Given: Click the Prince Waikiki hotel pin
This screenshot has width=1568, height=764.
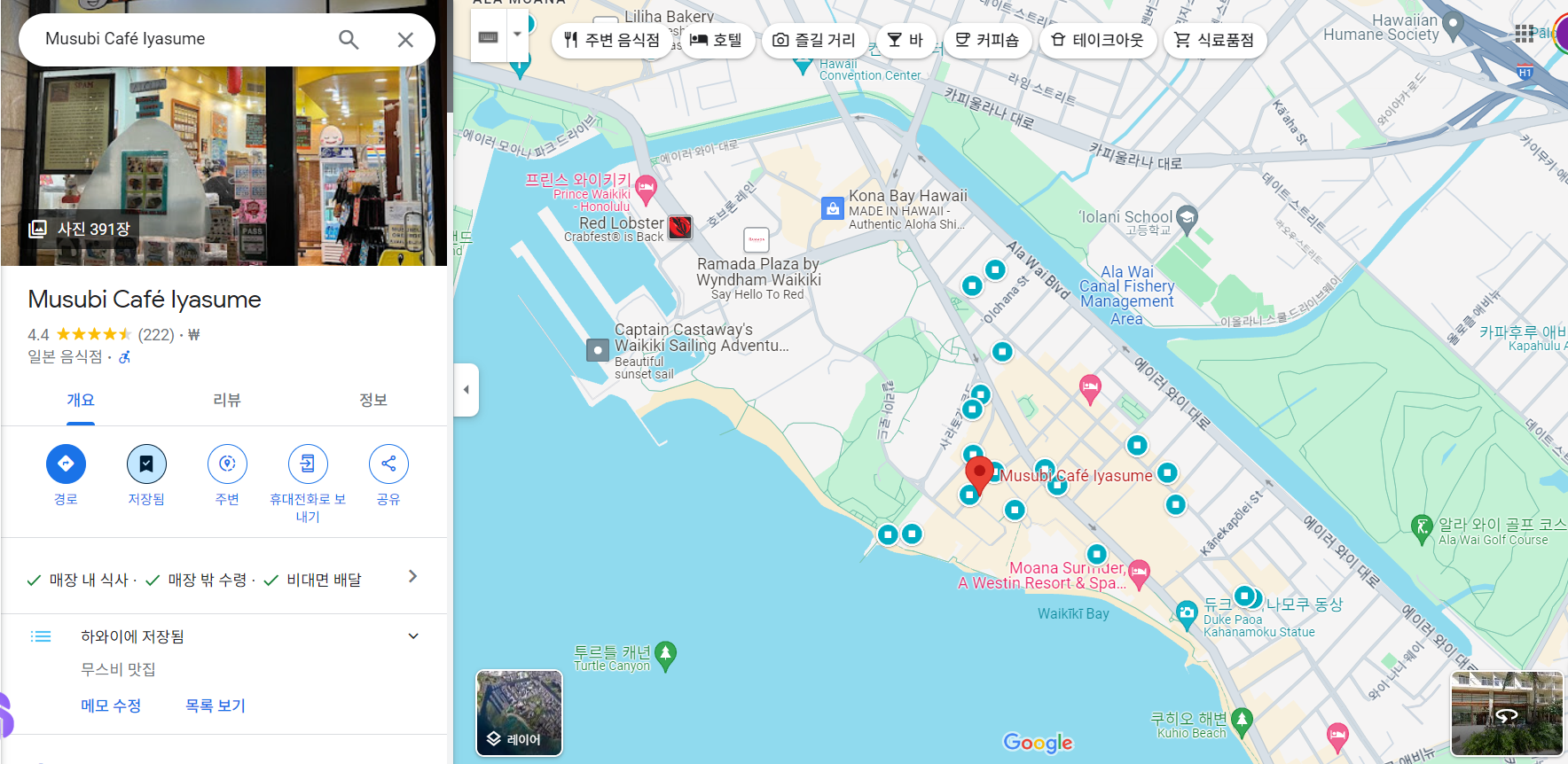Looking at the screenshot, I should click(646, 188).
